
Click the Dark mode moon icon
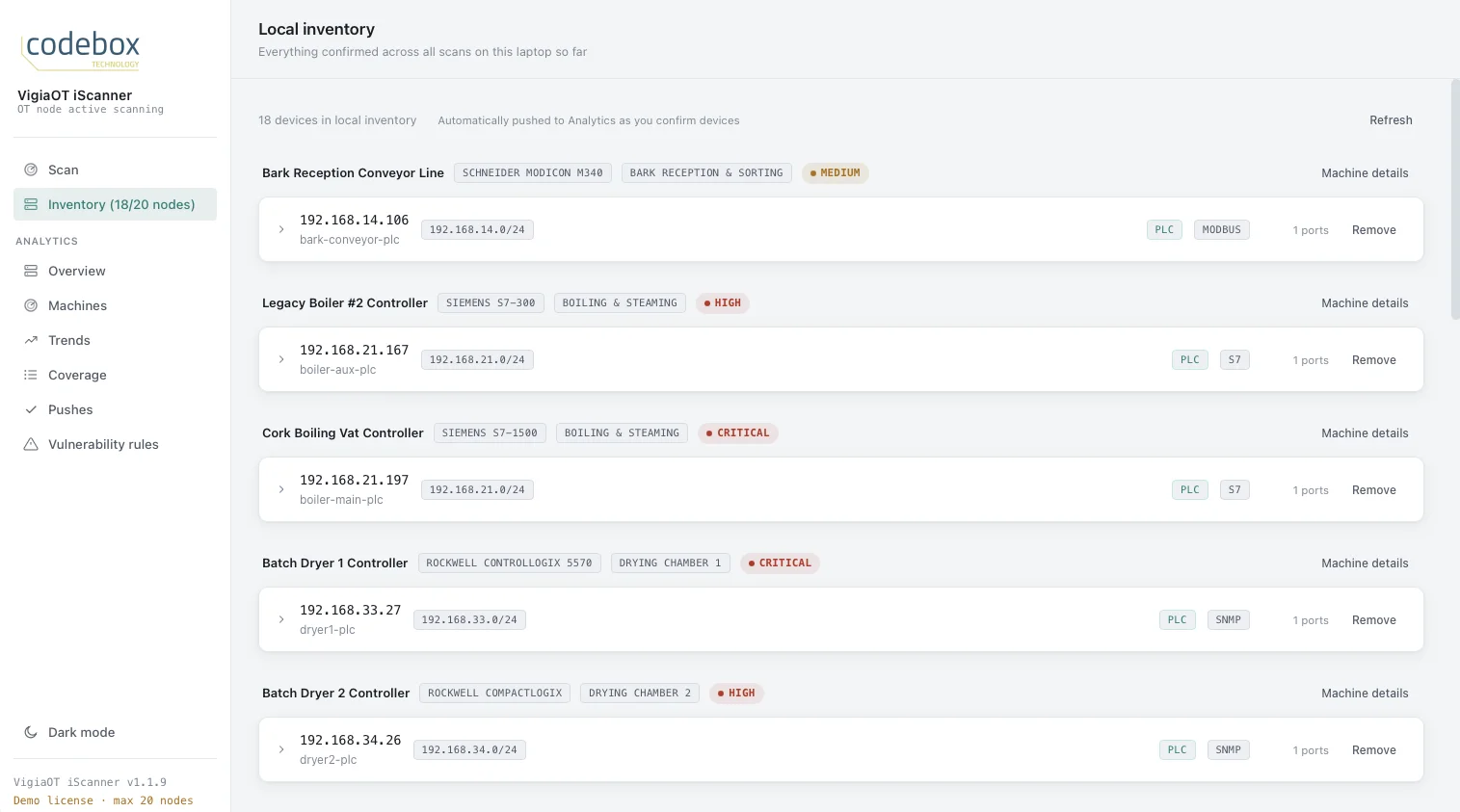[31, 732]
